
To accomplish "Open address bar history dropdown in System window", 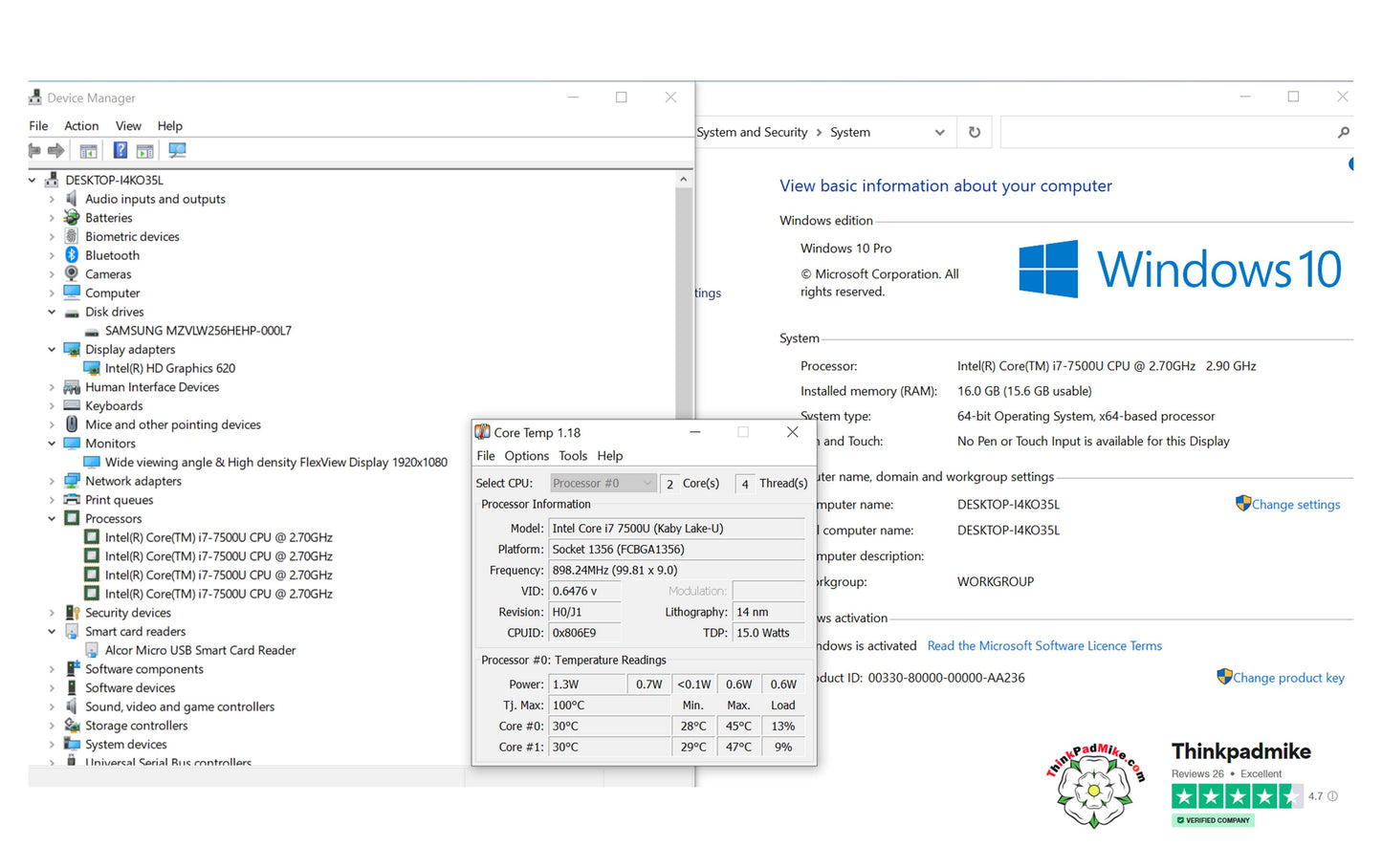I will pyautogui.click(x=940, y=132).
